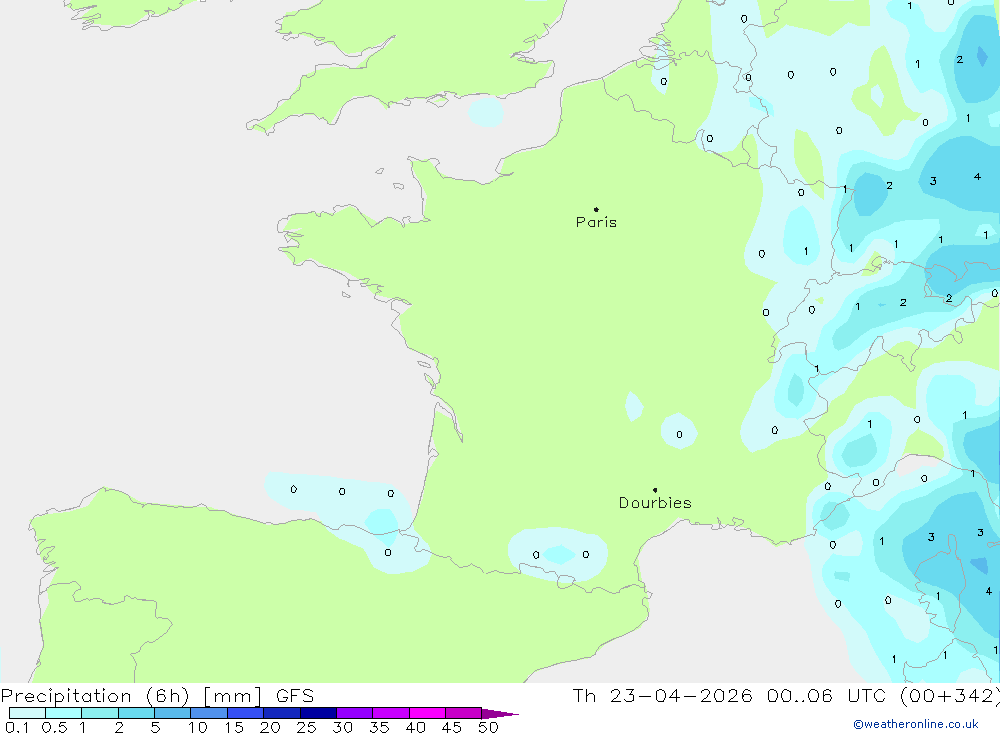The width and height of the screenshot is (1000, 733).
Task: Pick the legend swatch between 25 and 30
Action: pos(318,713)
